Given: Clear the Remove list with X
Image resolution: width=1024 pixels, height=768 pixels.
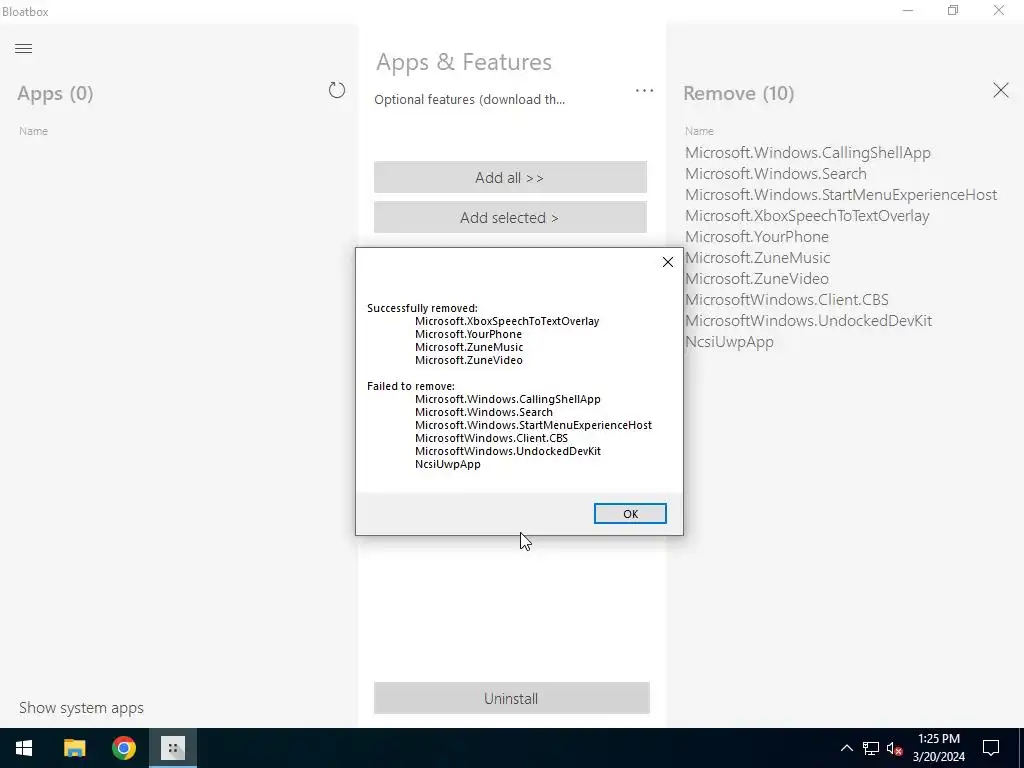Looking at the screenshot, I should pos(1000,90).
